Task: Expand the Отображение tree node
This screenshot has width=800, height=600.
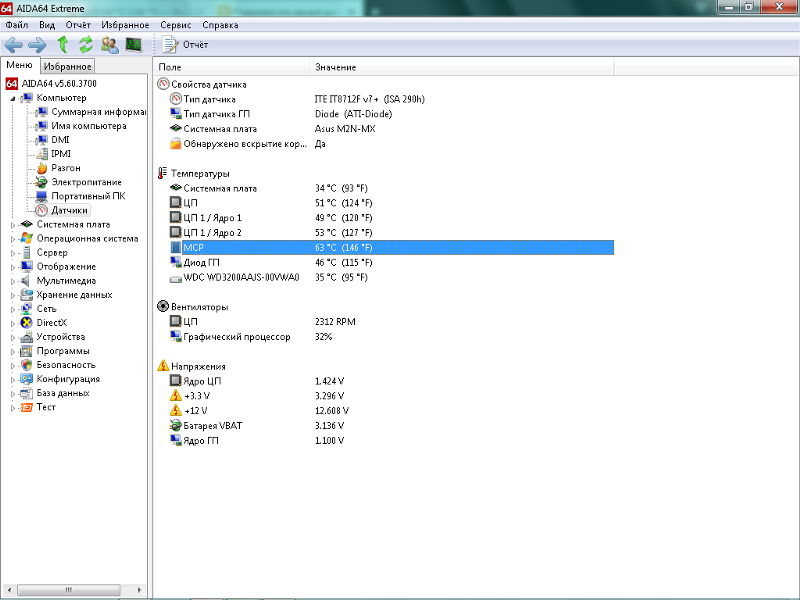Action: point(13,267)
